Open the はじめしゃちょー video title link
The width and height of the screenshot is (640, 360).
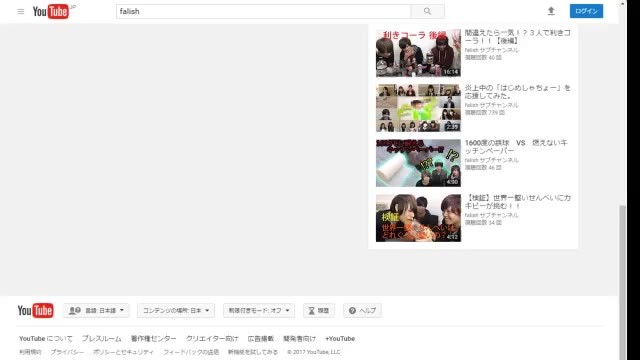coord(518,92)
